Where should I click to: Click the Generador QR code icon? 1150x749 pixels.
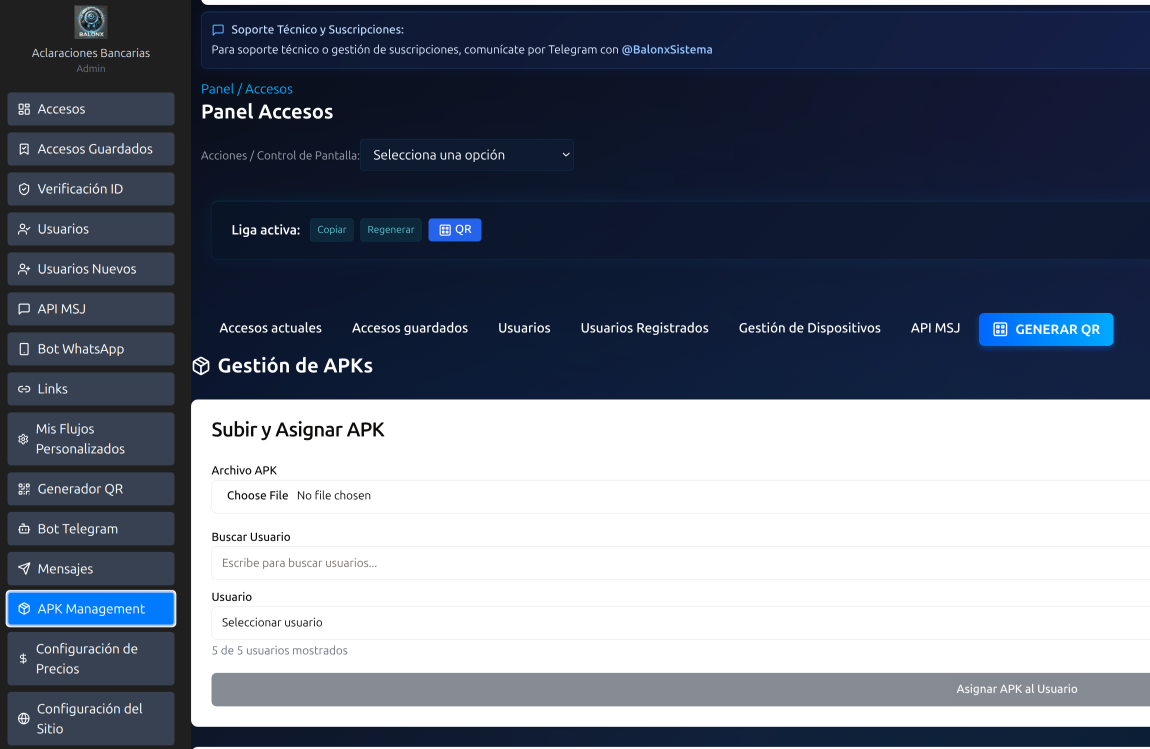pyautogui.click(x=24, y=489)
